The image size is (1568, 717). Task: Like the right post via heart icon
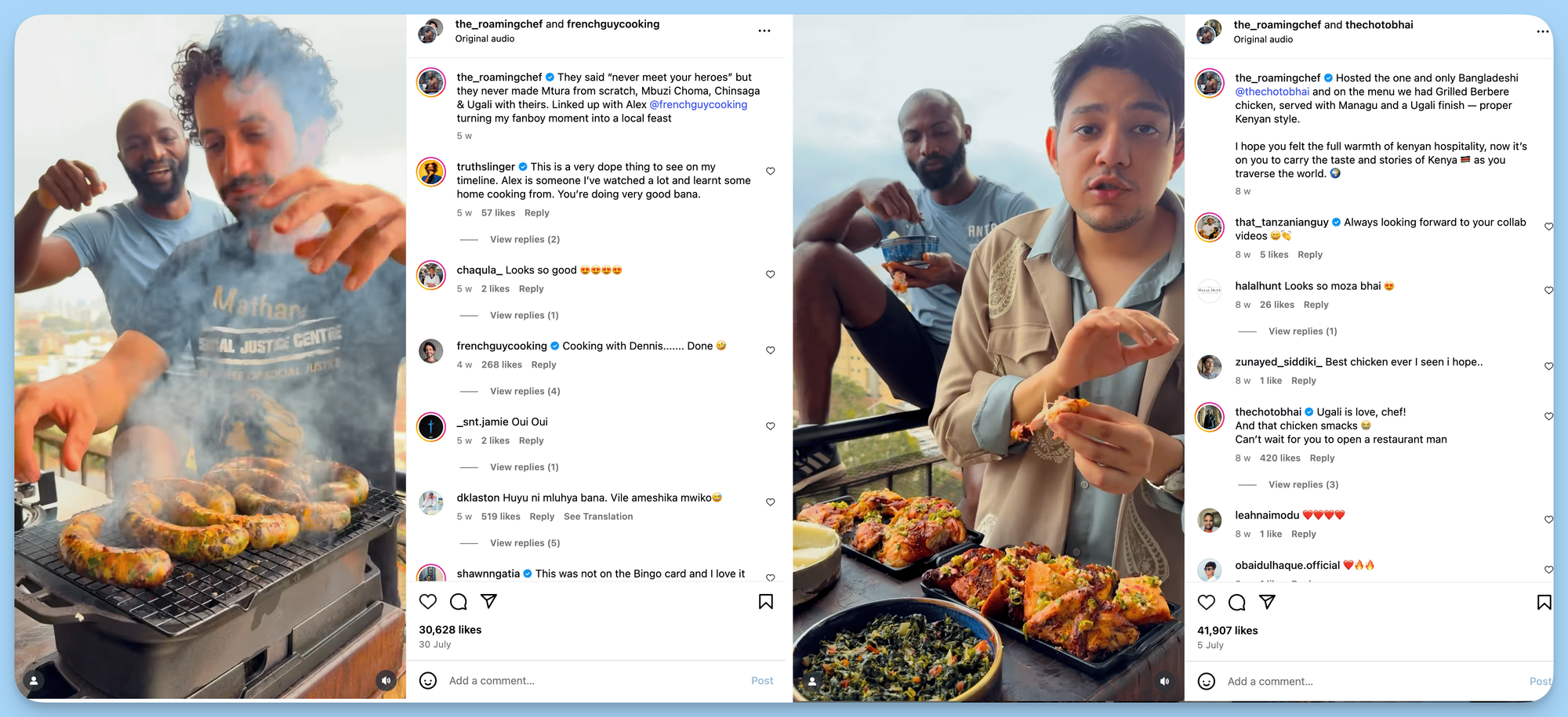[x=1207, y=603]
